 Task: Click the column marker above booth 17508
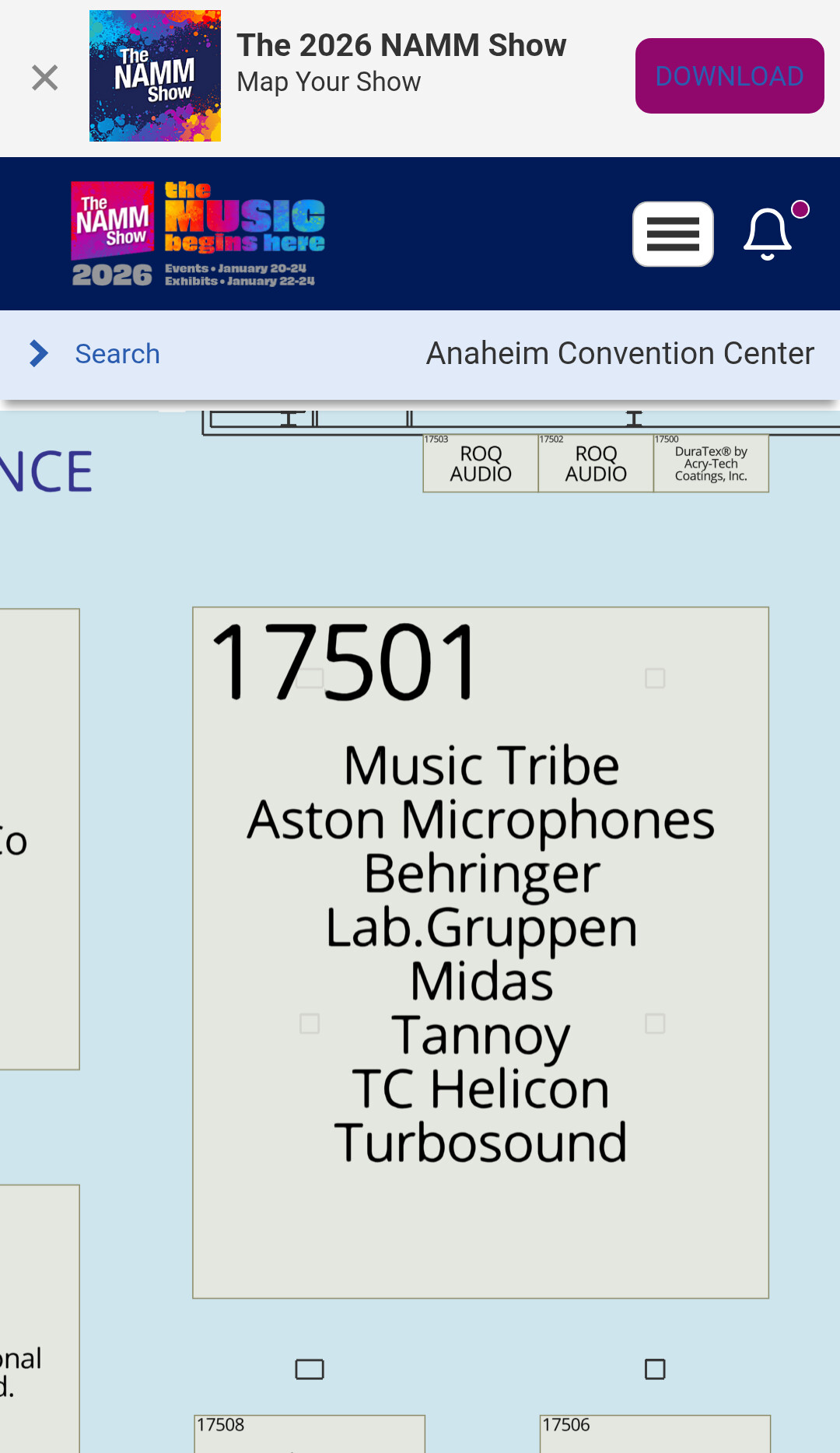[310, 1369]
